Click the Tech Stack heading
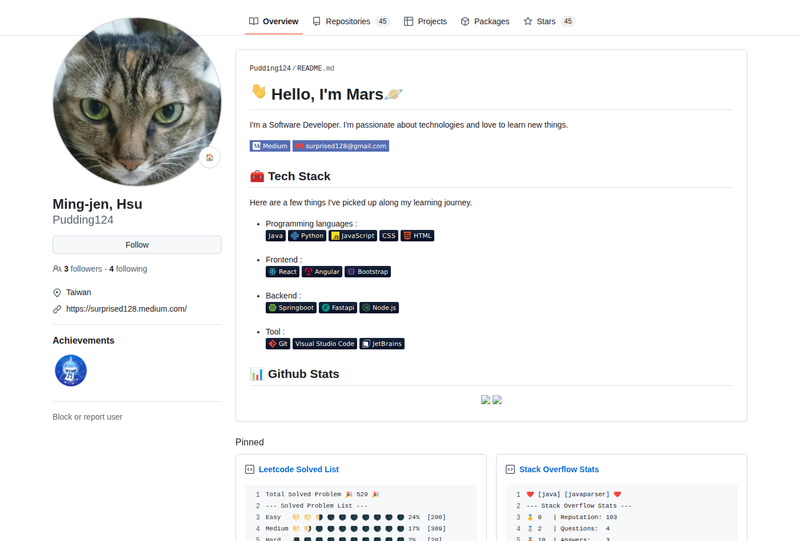Image resolution: width=800 pixels, height=541 pixels. pyautogui.click(x=299, y=176)
